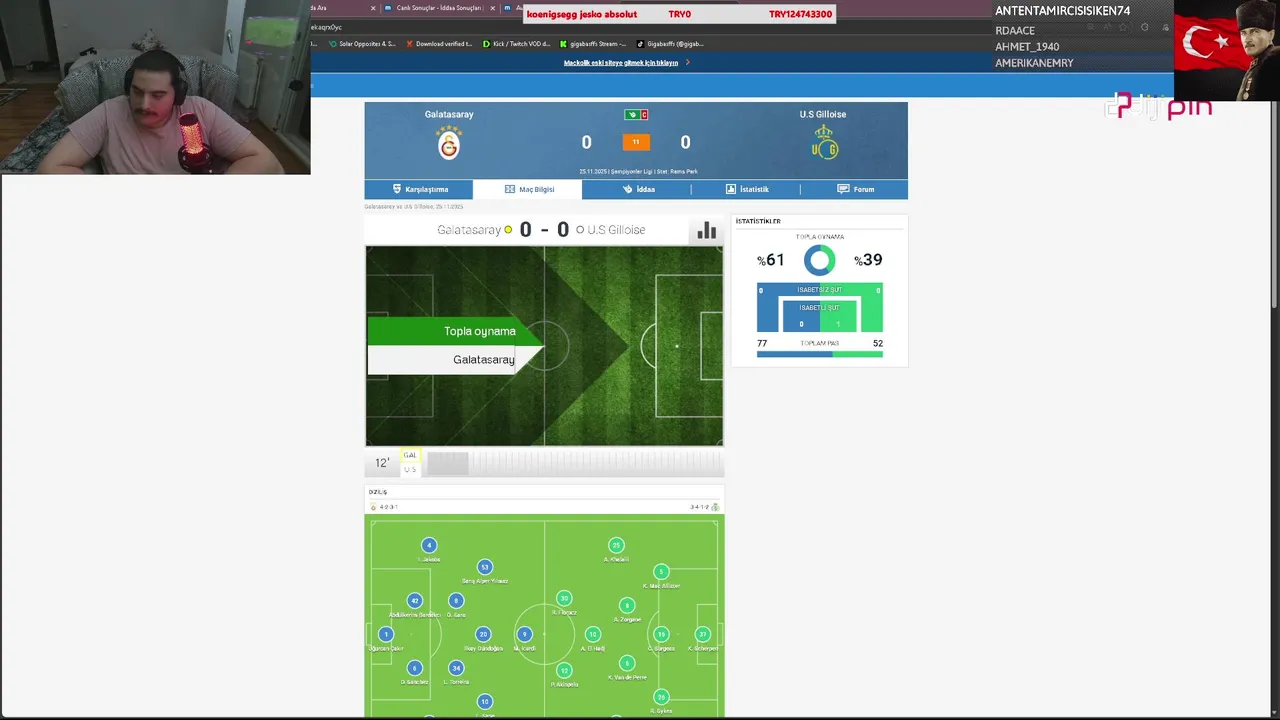This screenshot has height=720, width=1280.
Task: Select goalkeeper 37 K. Scherpen
Action: coord(703,634)
